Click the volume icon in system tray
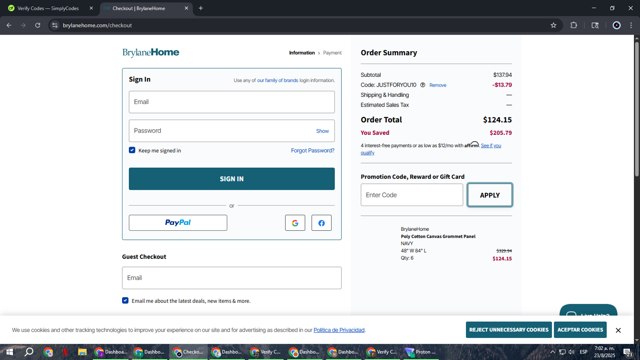Screen dimensions: 640x360 (571, 352)
